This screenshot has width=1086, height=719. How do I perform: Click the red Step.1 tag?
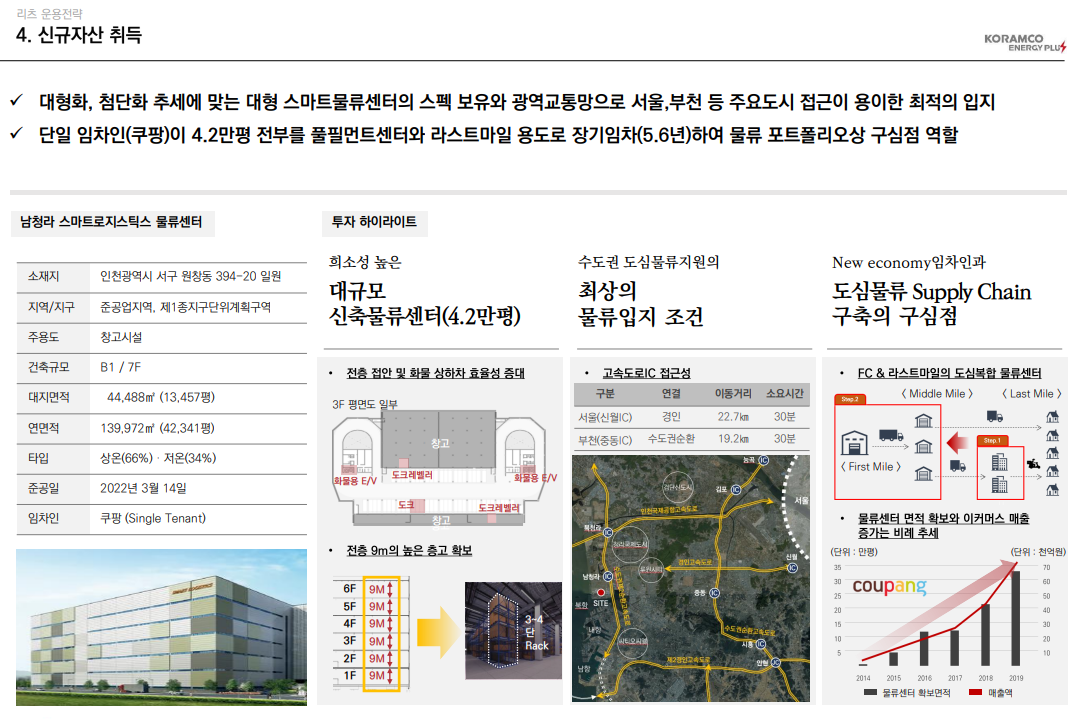(991, 441)
